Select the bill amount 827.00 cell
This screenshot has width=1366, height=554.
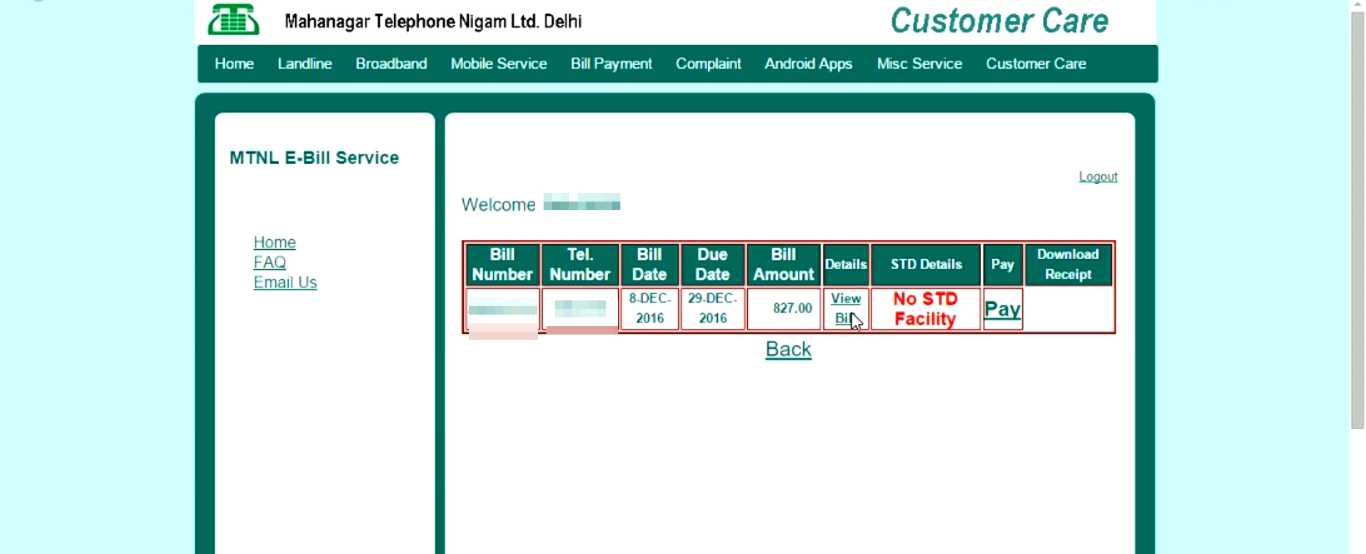click(x=784, y=309)
